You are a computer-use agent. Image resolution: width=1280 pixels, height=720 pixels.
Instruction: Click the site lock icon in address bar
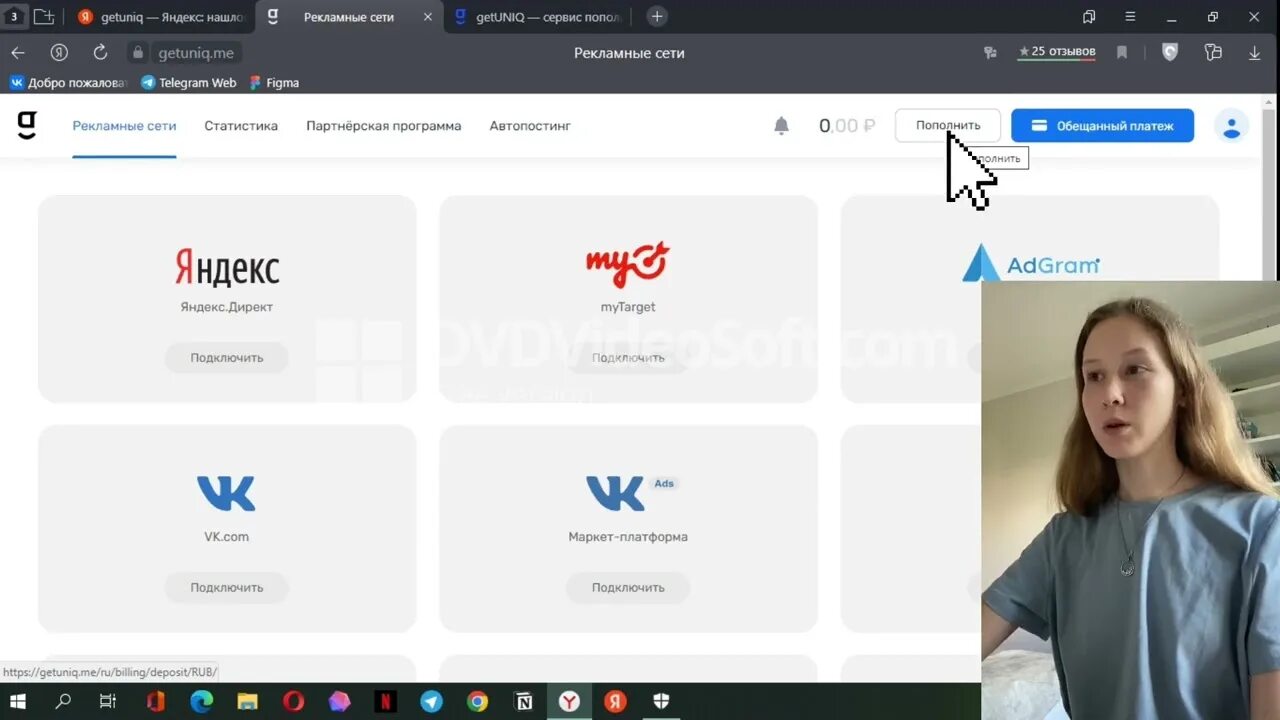click(138, 53)
